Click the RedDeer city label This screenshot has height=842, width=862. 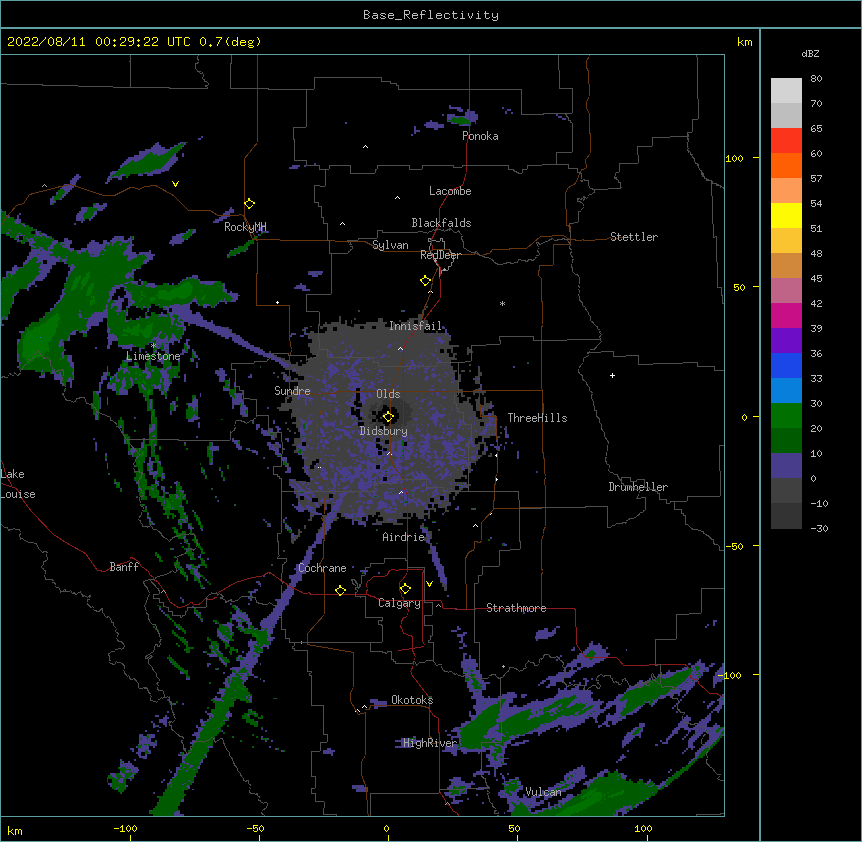coord(440,255)
